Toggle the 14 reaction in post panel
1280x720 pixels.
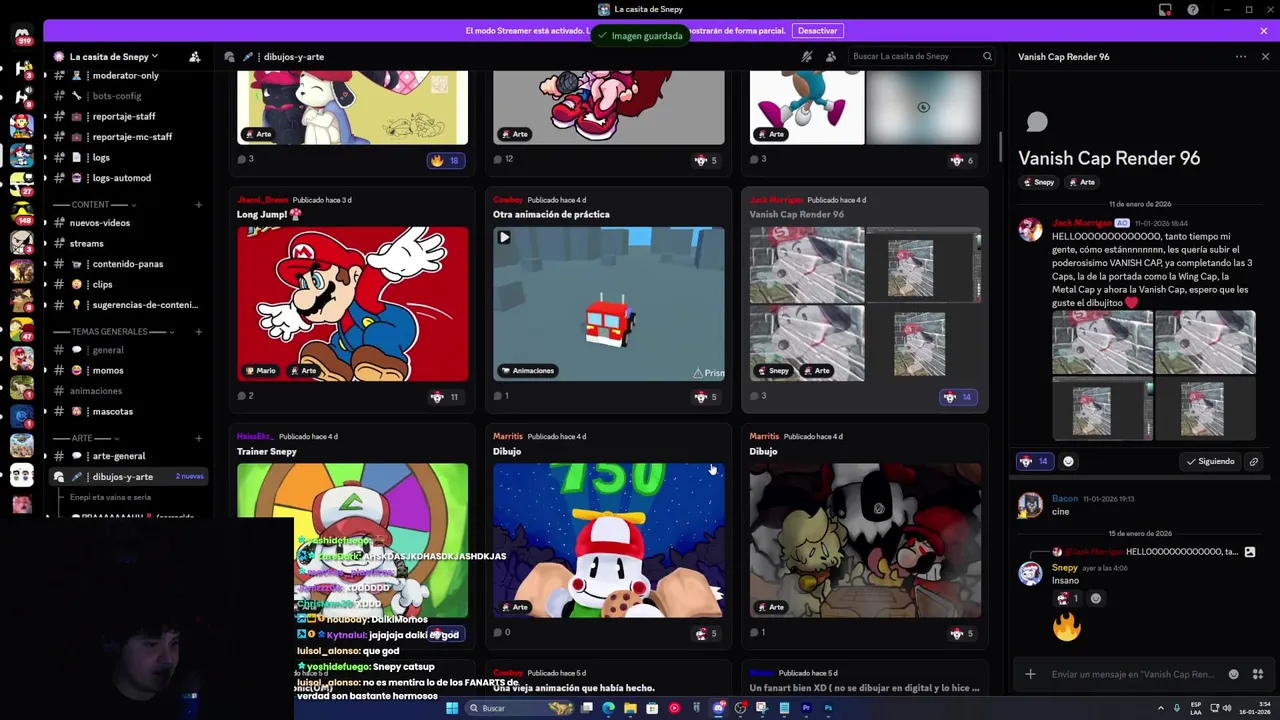(x=1034, y=462)
